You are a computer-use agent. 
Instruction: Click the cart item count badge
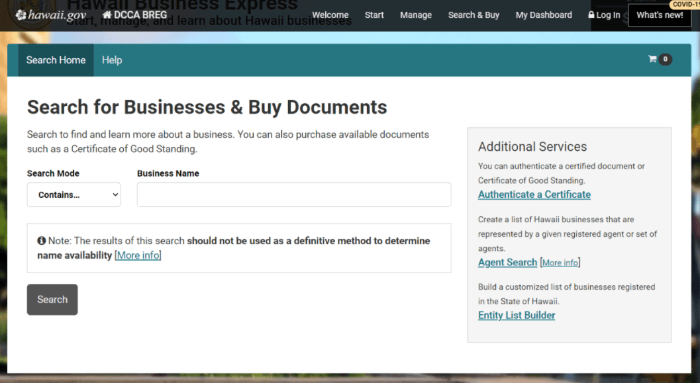[x=665, y=59]
